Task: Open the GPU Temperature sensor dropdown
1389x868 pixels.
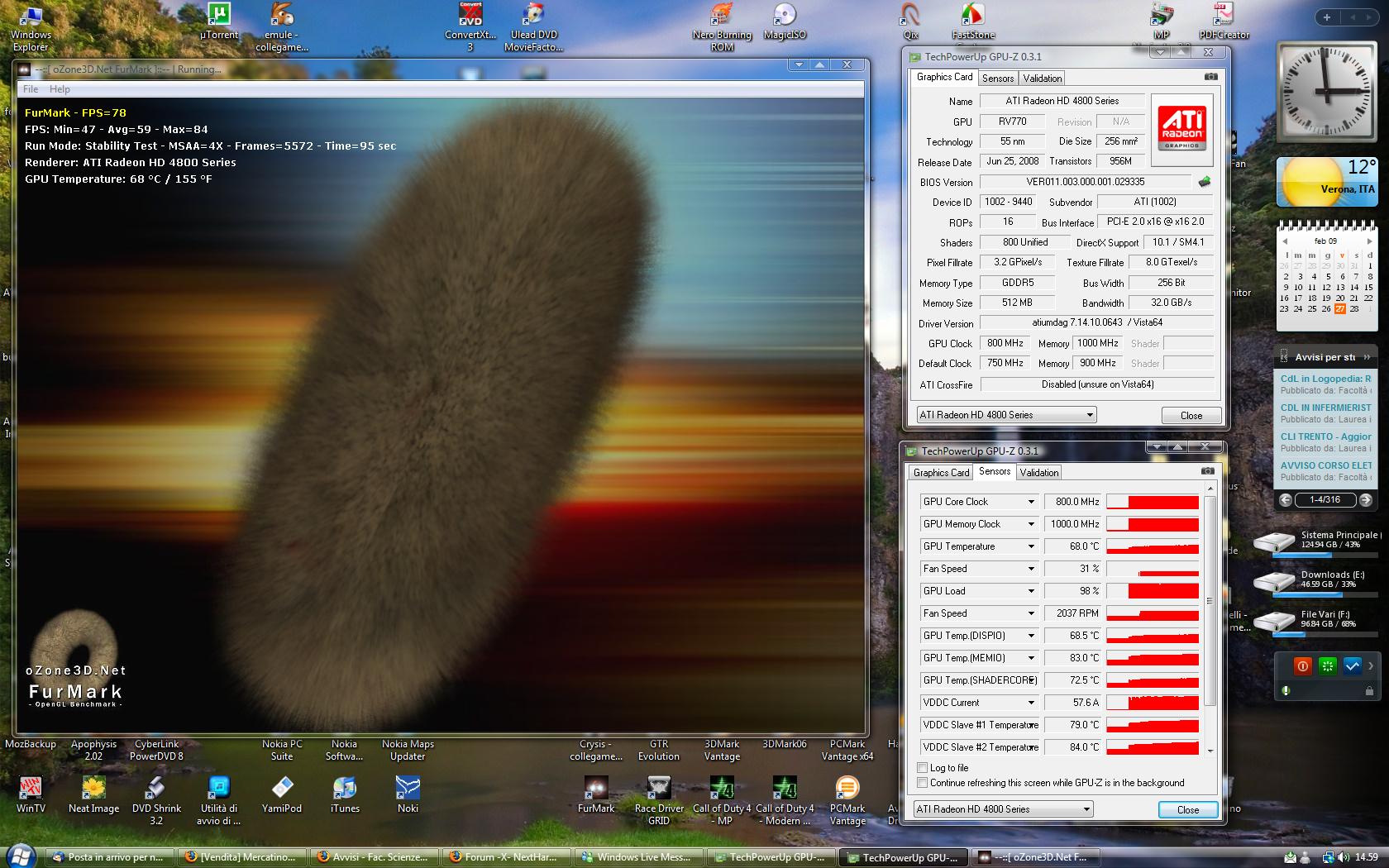Action: pyautogui.click(x=1031, y=546)
